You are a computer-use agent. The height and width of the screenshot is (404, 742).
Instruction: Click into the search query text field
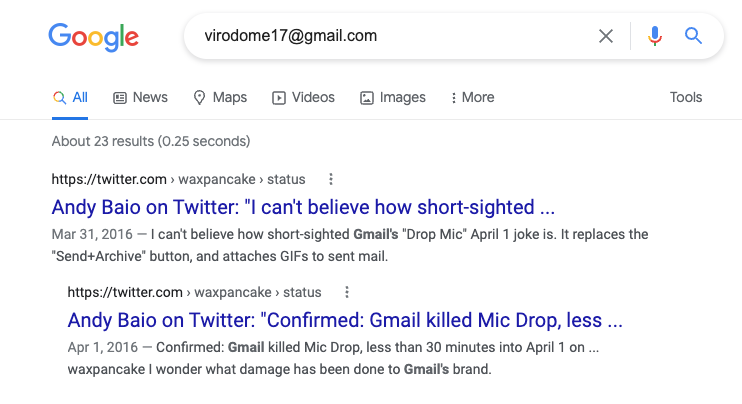pyautogui.click(x=393, y=36)
